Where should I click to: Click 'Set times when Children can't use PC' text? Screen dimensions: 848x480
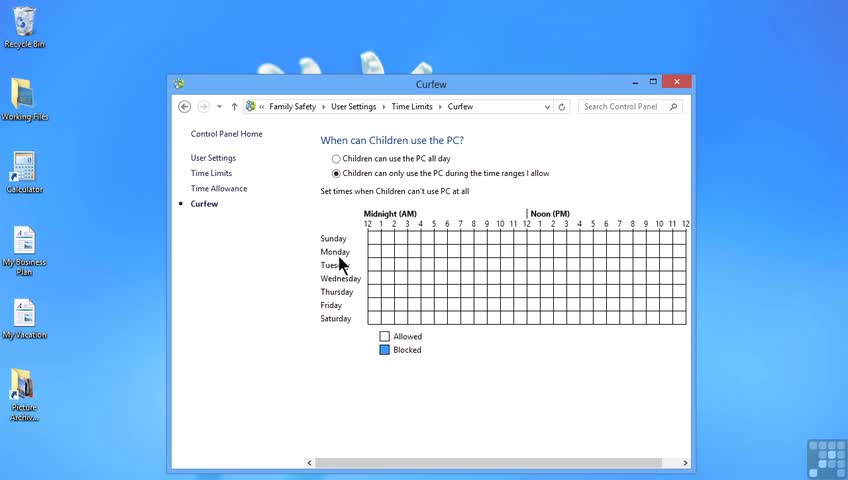point(395,191)
